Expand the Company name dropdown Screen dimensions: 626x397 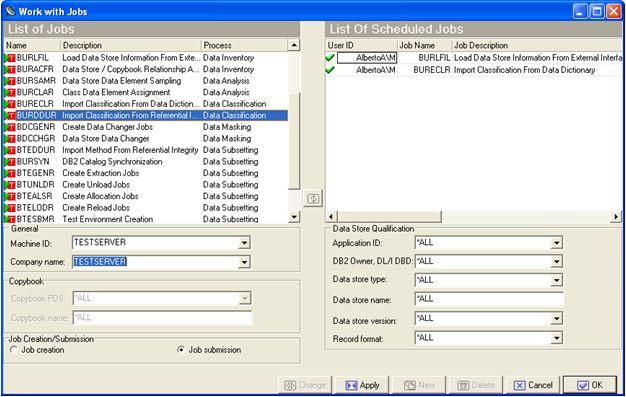click(x=244, y=262)
